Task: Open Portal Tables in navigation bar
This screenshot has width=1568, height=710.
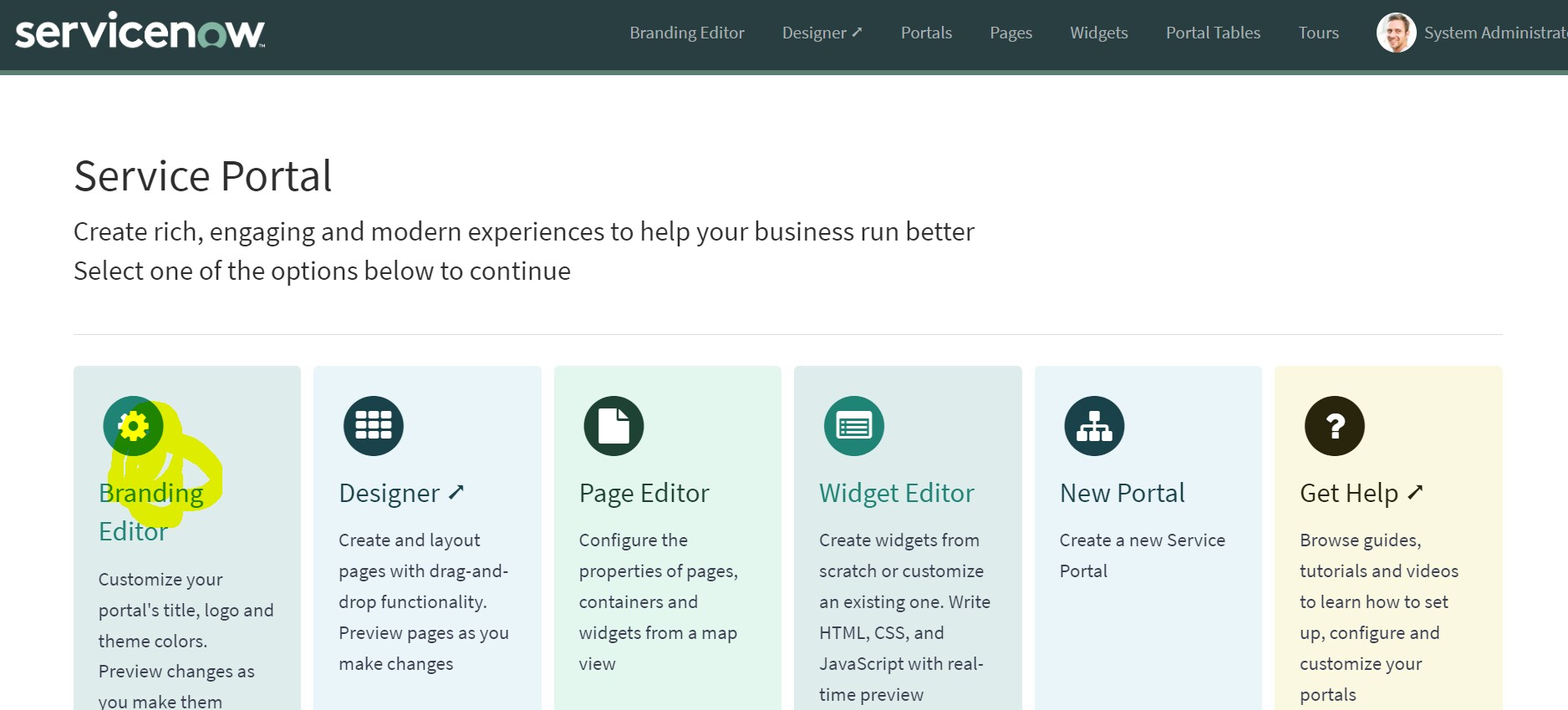Action: point(1213,33)
